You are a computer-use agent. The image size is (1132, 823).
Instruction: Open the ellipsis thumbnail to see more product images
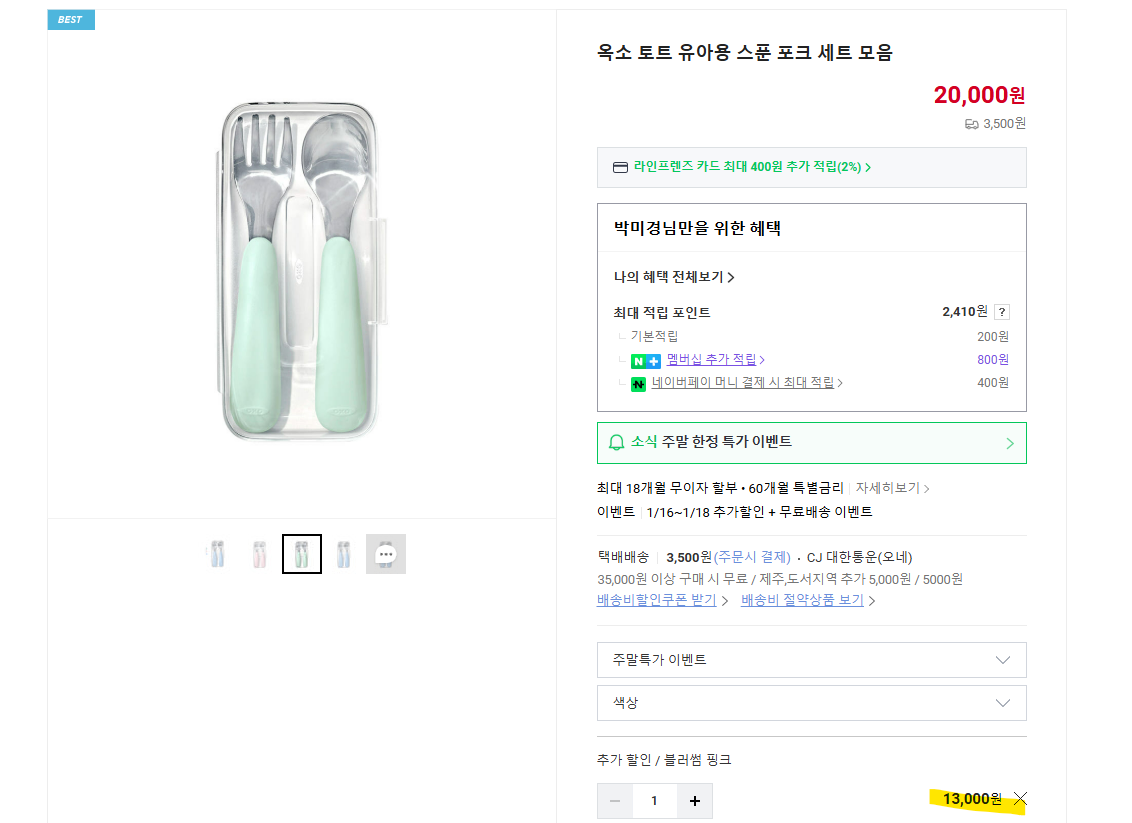(385, 553)
